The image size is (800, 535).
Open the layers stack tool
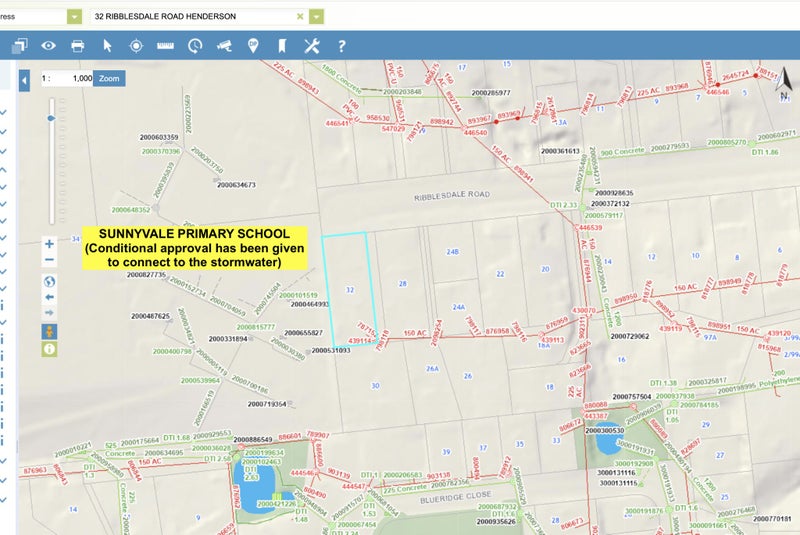(18, 45)
